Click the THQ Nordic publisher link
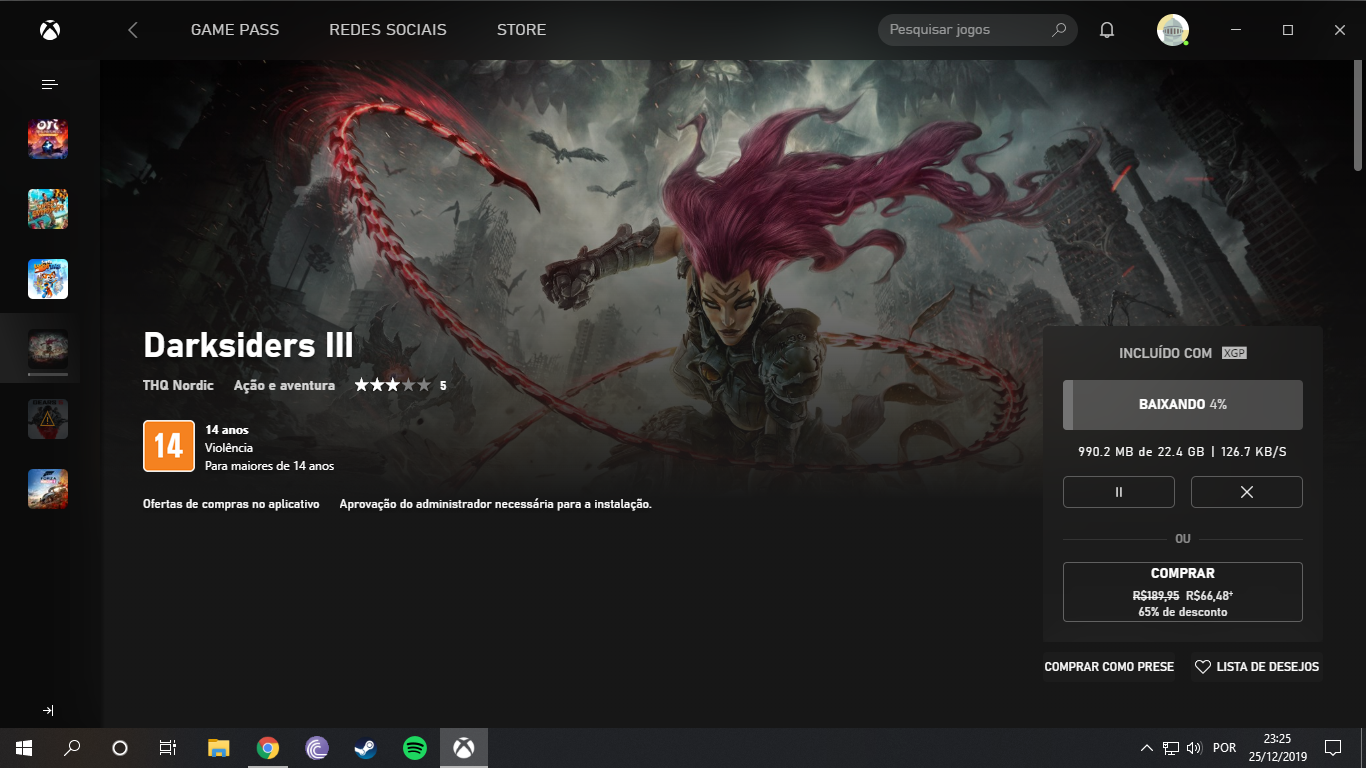 point(178,385)
